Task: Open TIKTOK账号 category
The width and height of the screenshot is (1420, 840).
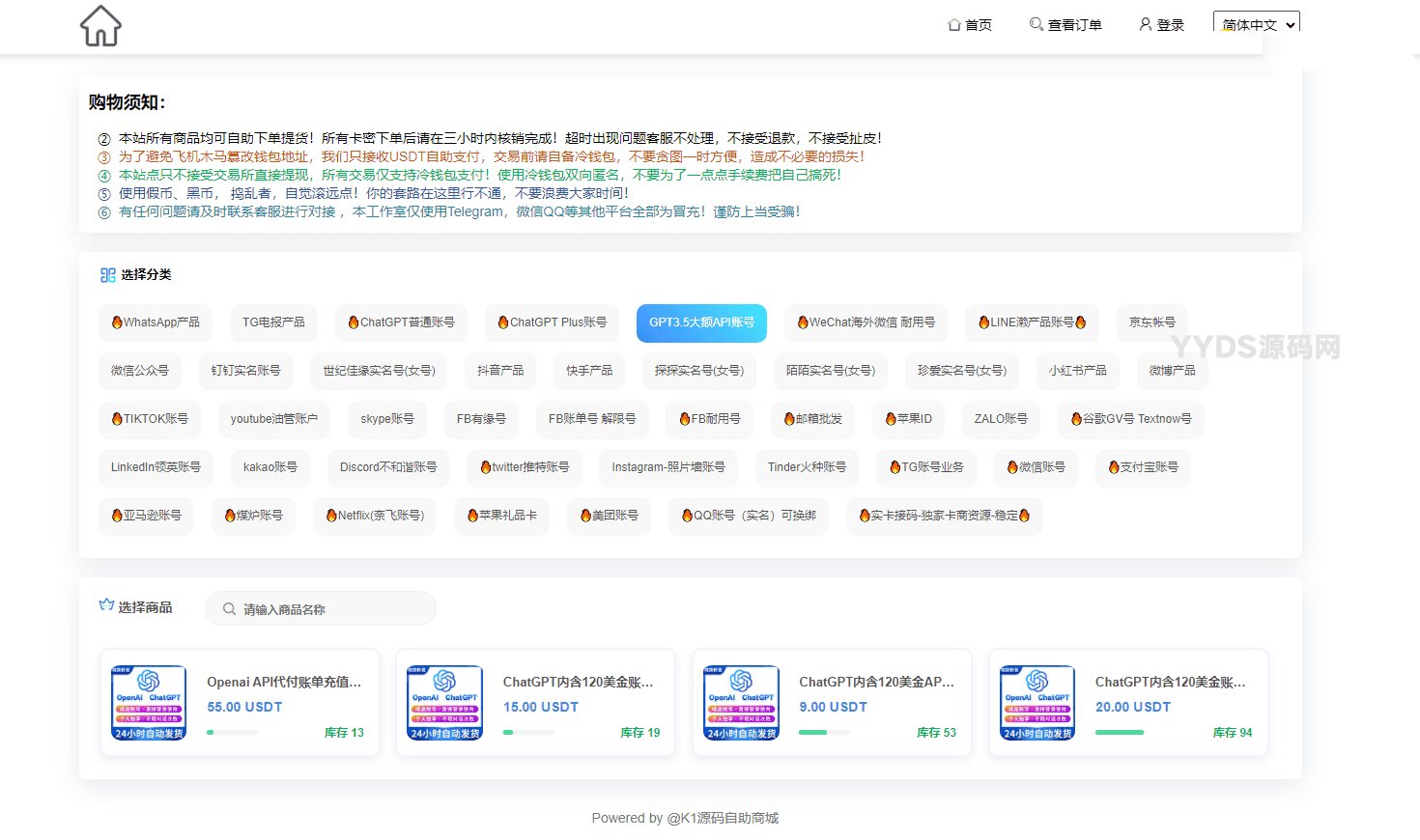Action: coord(150,419)
